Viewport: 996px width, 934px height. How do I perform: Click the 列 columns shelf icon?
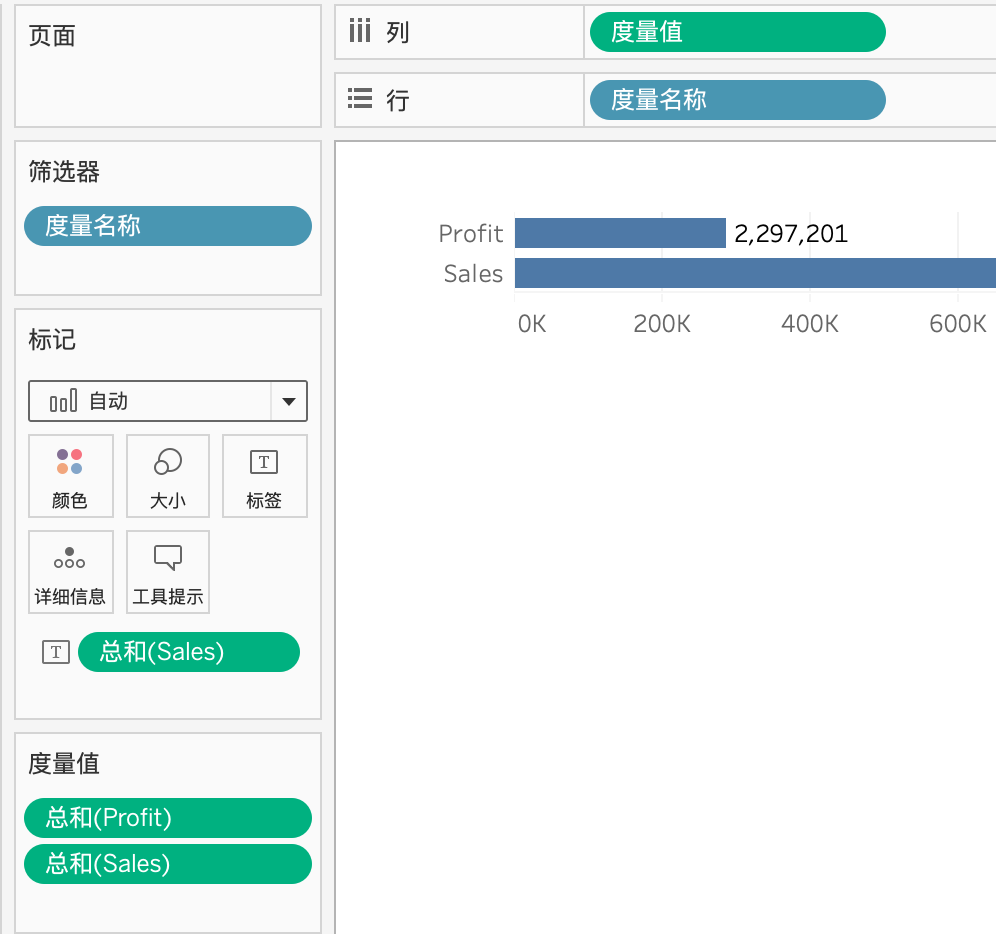360,30
